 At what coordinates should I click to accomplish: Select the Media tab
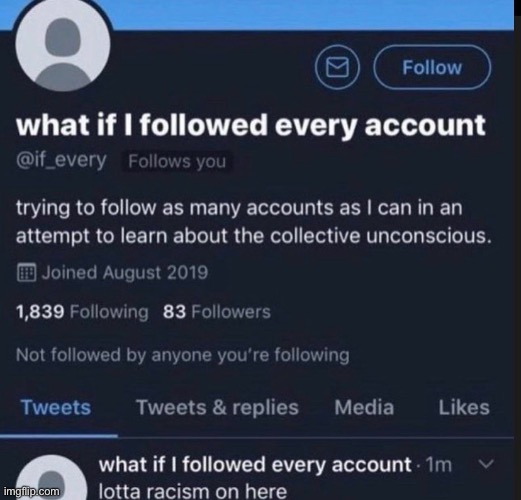pyautogui.click(x=364, y=408)
